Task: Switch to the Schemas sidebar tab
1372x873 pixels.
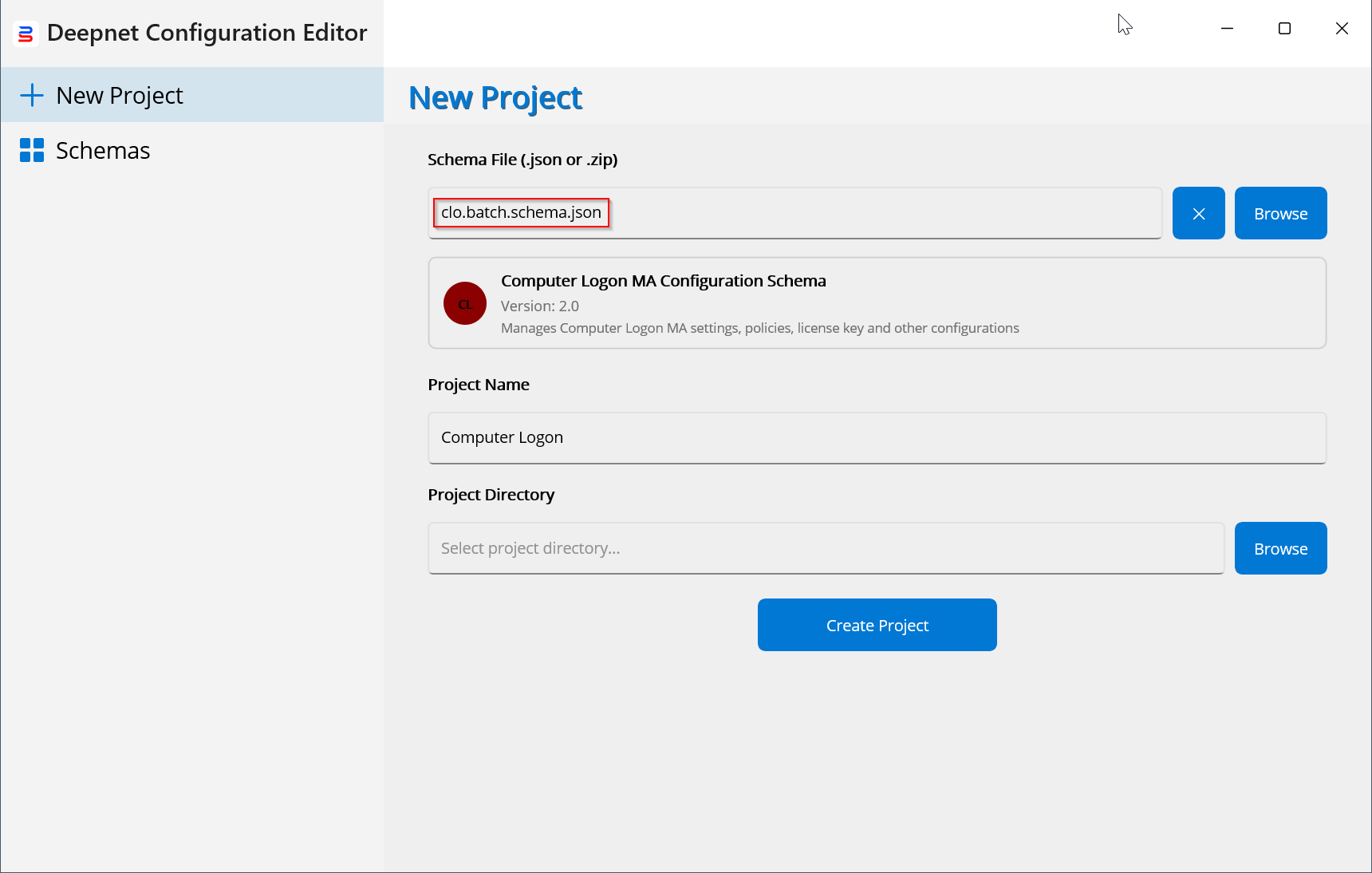Action: 102,150
